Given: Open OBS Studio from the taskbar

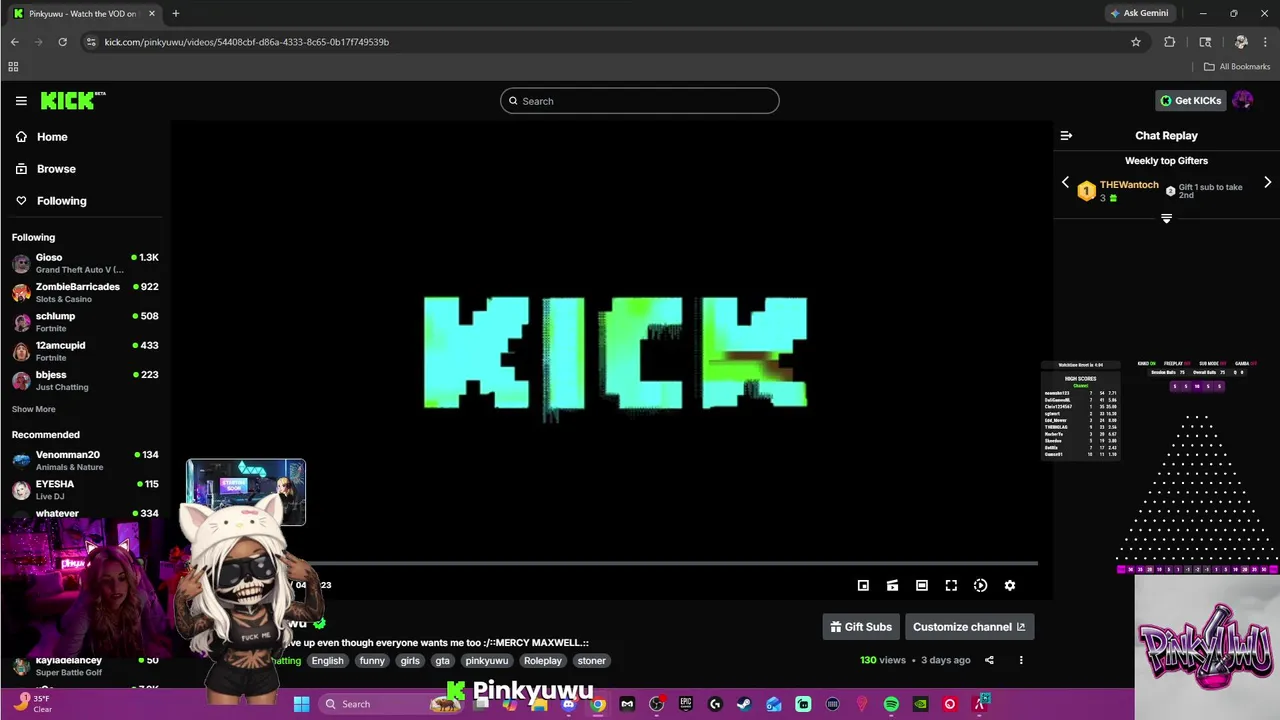Looking at the screenshot, I should point(656,704).
